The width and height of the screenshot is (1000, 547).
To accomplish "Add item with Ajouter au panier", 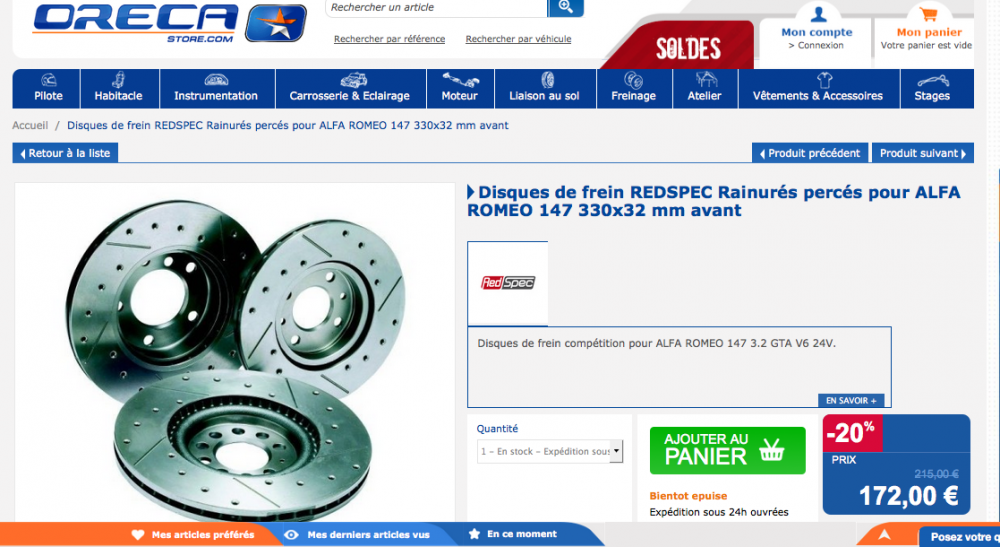I will tap(728, 450).
